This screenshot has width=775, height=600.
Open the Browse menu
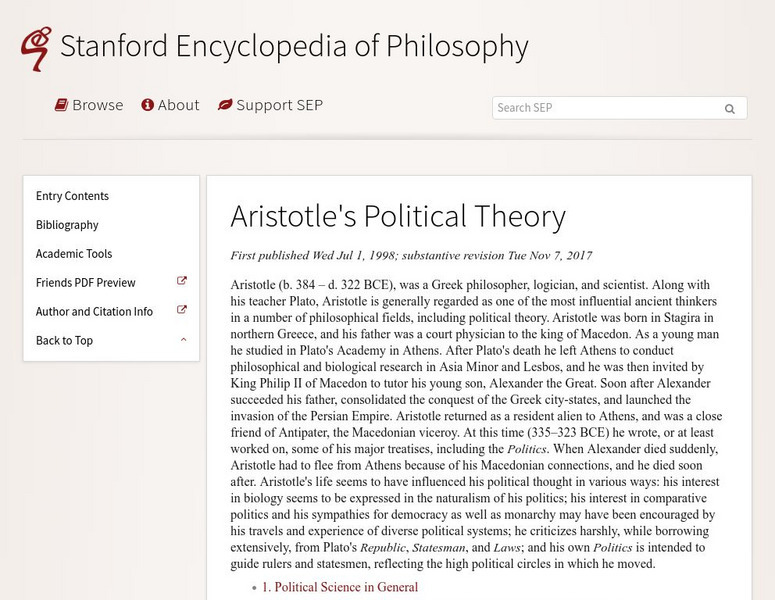coord(89,105)
